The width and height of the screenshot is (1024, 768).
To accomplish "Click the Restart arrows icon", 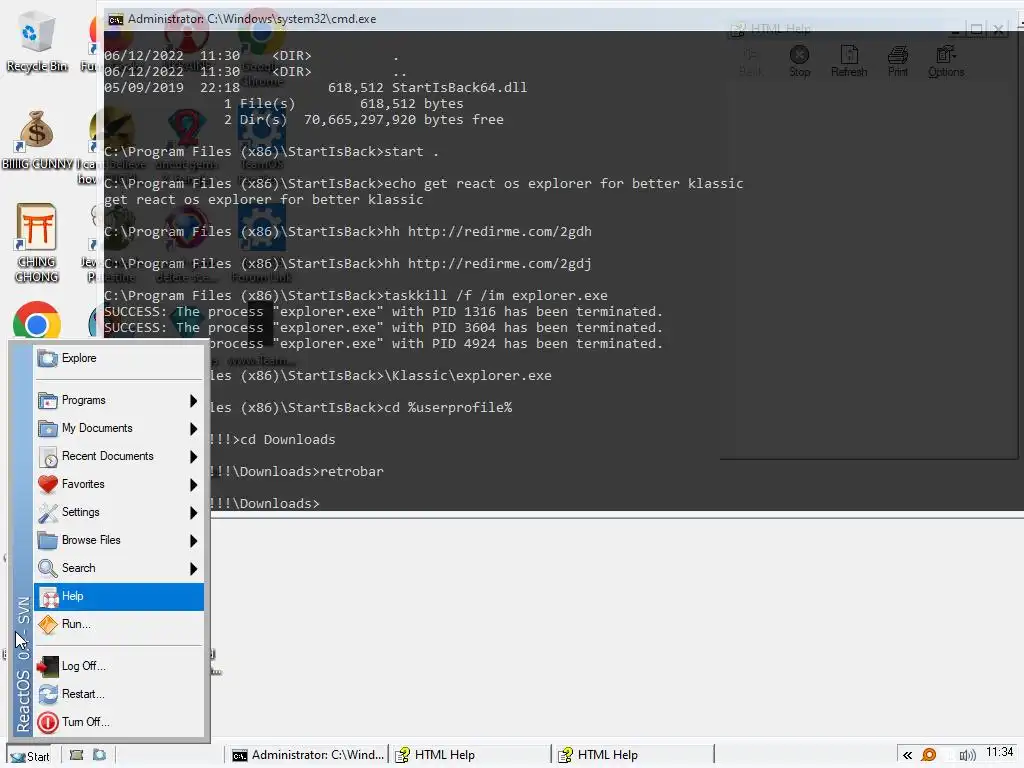I will [48, 694].
